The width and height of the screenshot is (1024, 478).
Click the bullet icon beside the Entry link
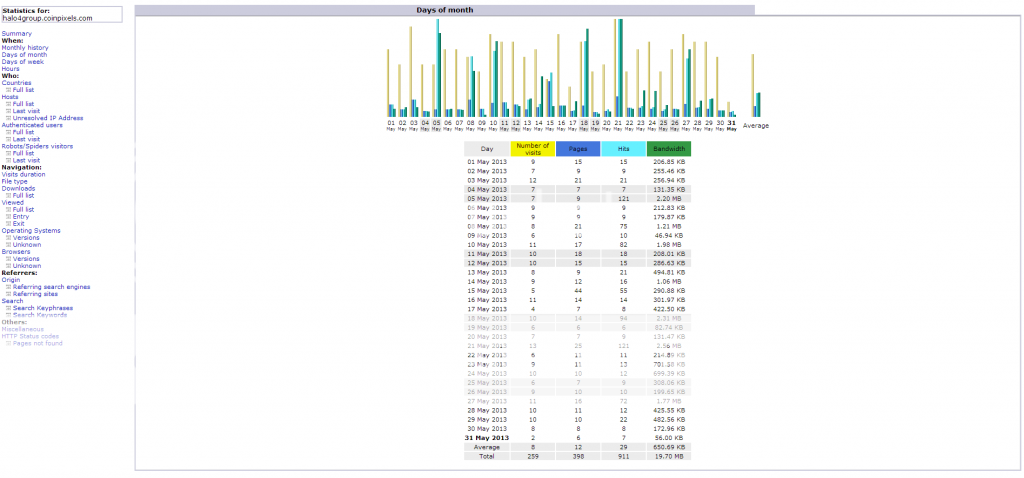(8, 216)
